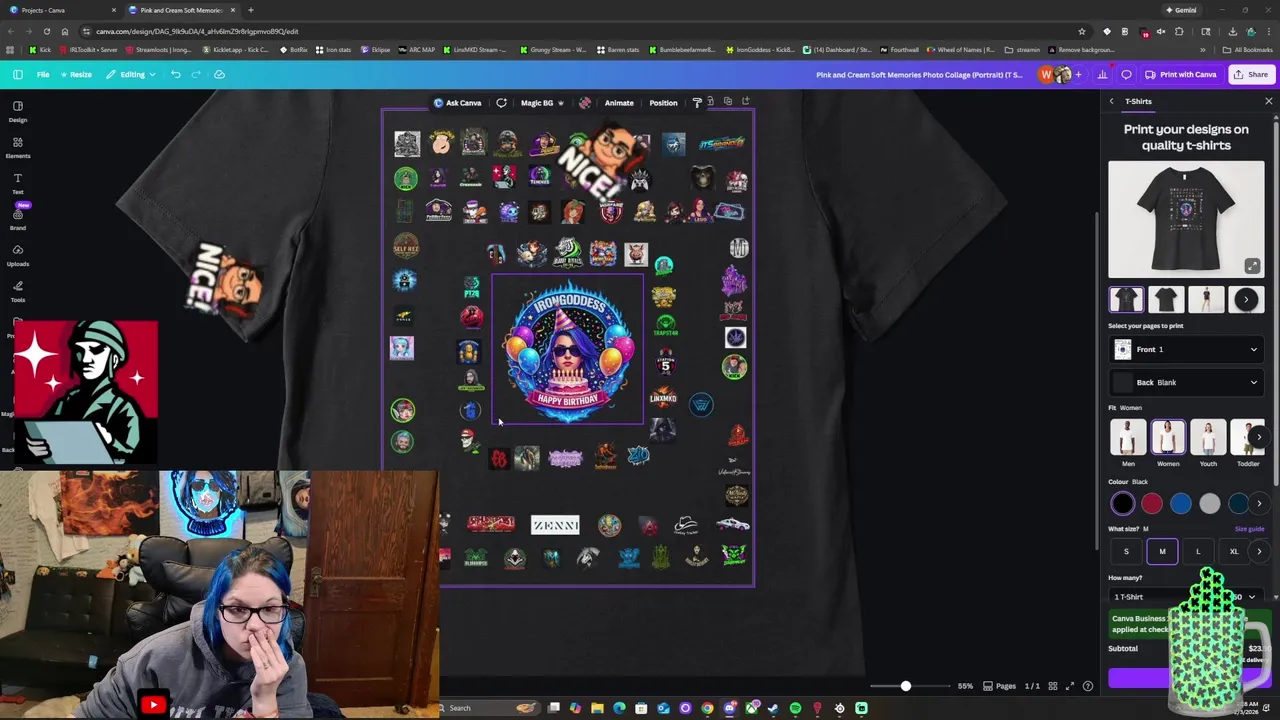The image size is (1280, 720).
Task: Close the T-Shirts print panel
Action: [x=1269, y=101]
